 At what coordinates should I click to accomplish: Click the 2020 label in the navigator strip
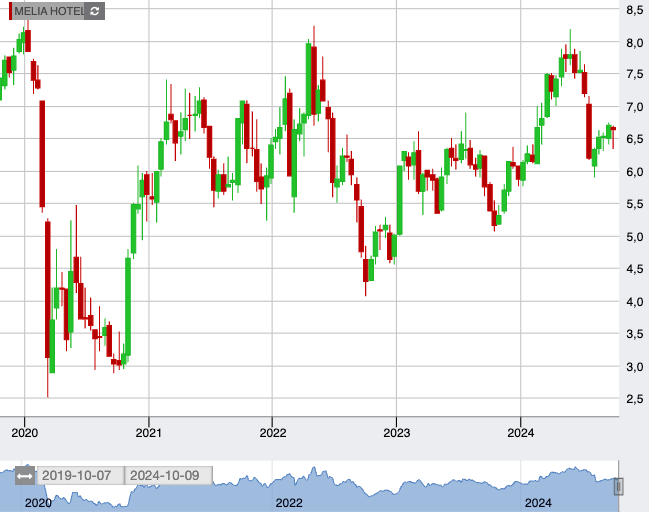click(x=38, y=503)
